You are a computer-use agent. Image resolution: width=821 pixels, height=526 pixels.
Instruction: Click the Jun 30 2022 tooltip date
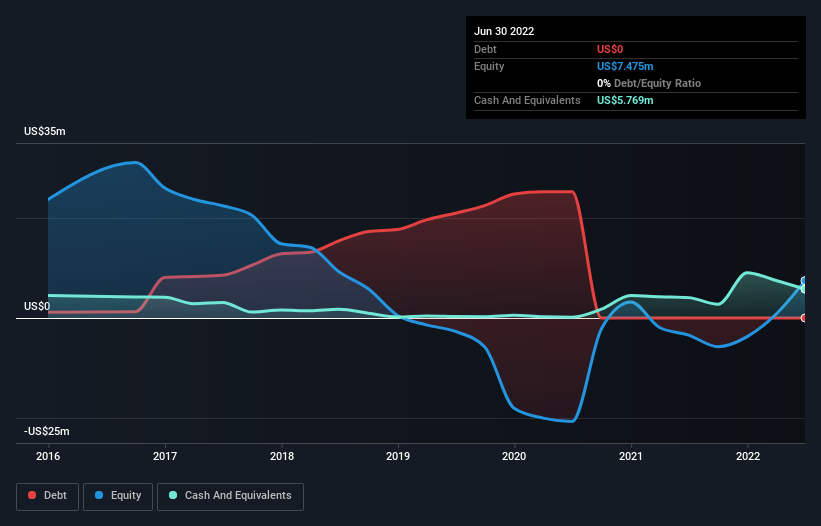pos(504,31)
